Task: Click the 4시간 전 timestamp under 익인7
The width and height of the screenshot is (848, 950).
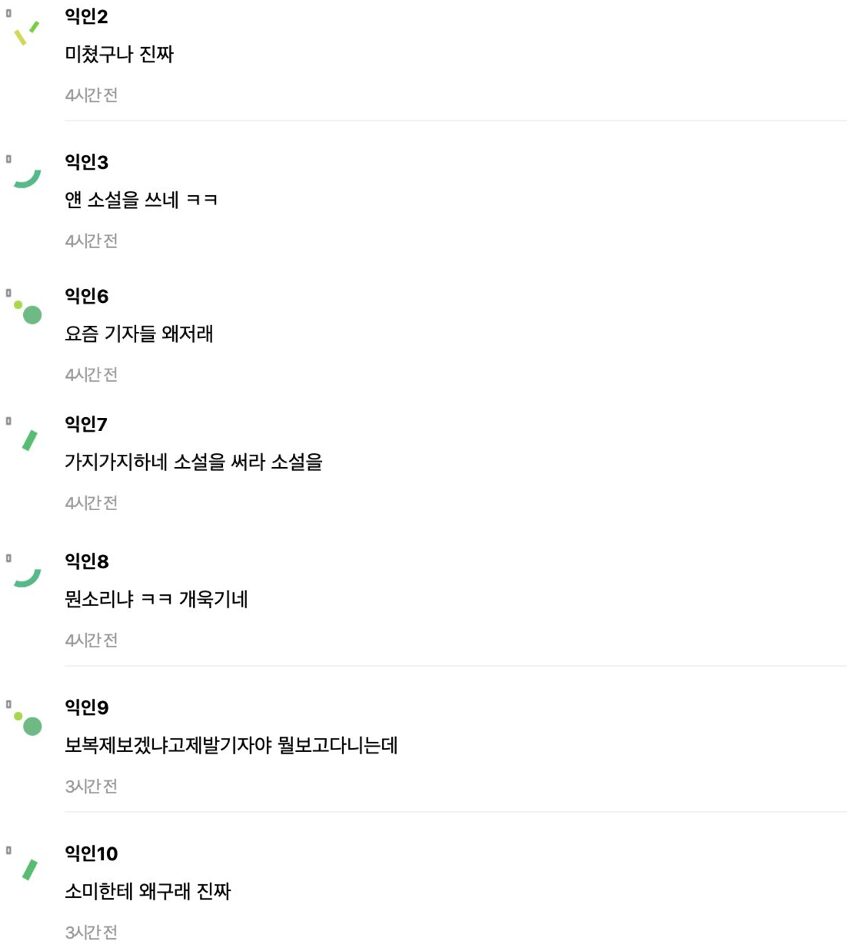Action: (91, 503)
